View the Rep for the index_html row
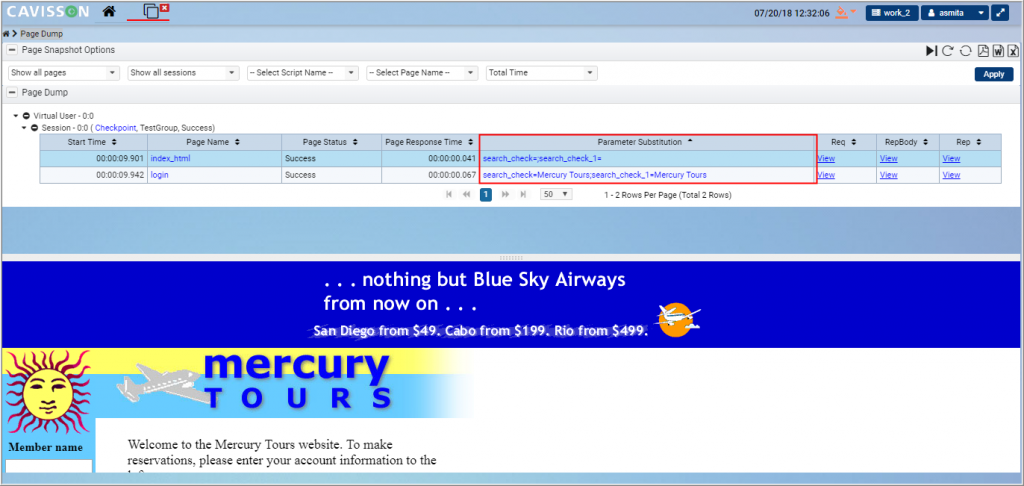The image size is (1024, 486). pyautogui.click(x=952, y=159)
